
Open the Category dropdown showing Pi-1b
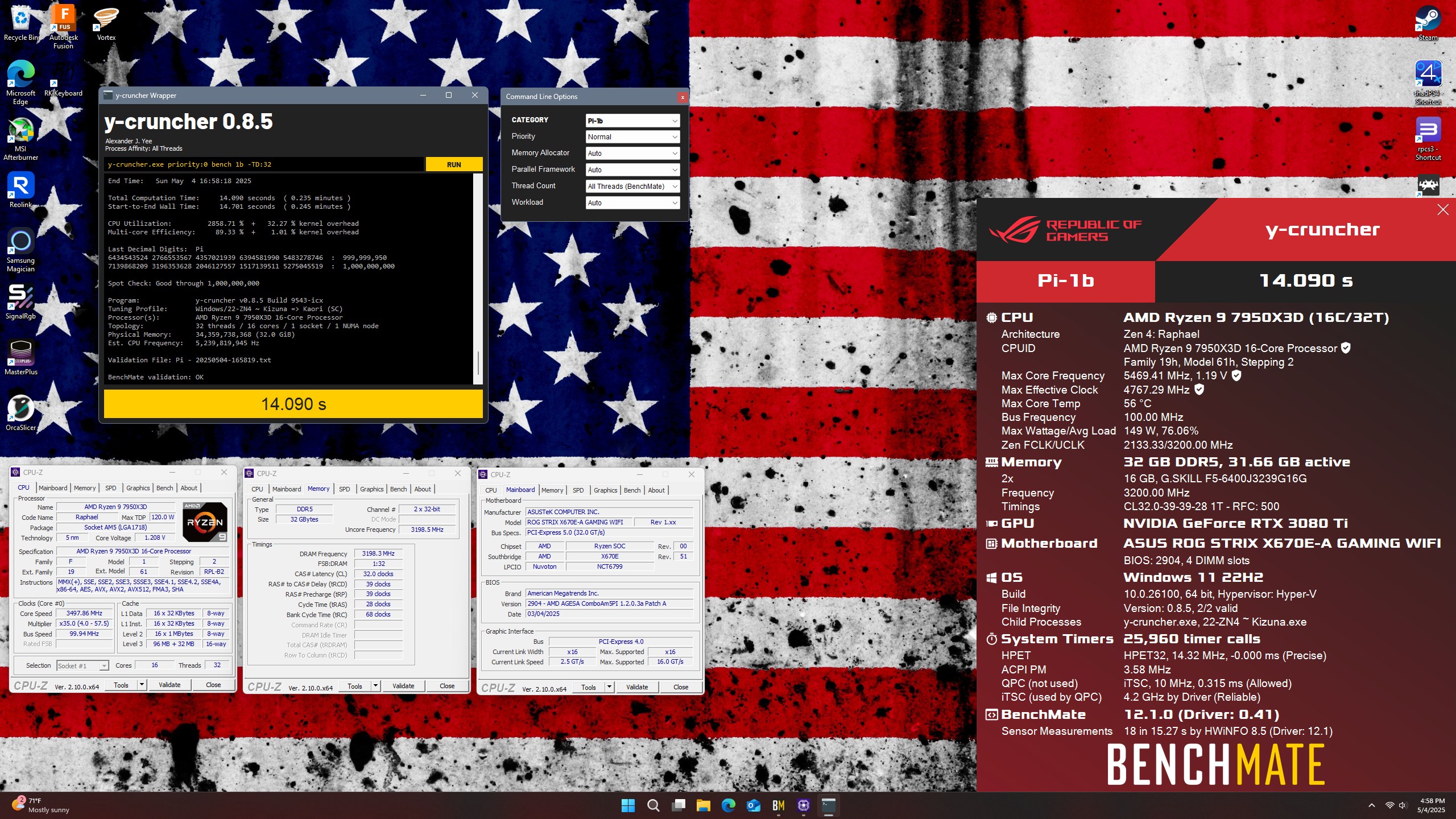[632, 121]
